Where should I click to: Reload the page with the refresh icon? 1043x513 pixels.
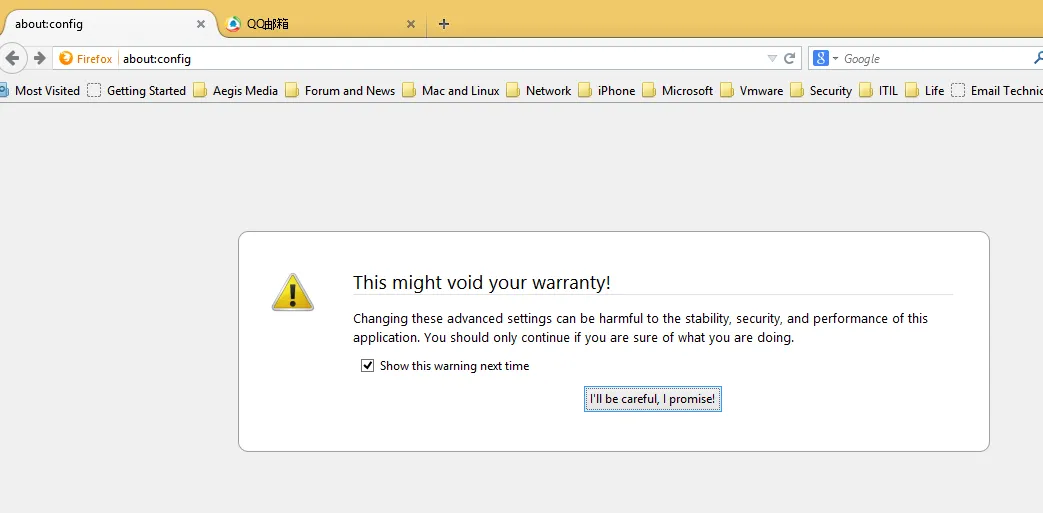click(790, 58)
